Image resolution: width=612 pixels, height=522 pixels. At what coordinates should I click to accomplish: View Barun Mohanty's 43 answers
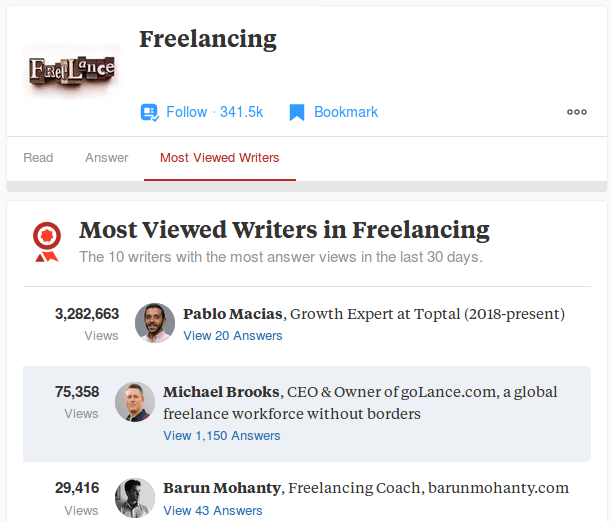coord(213,511)
